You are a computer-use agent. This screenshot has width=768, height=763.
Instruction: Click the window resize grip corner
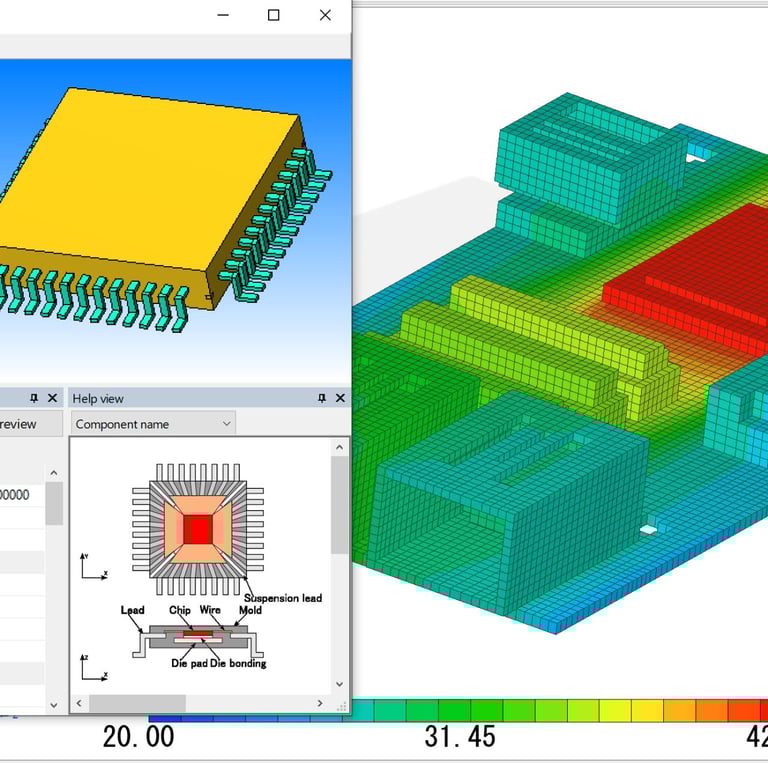[x=342, y=706]
